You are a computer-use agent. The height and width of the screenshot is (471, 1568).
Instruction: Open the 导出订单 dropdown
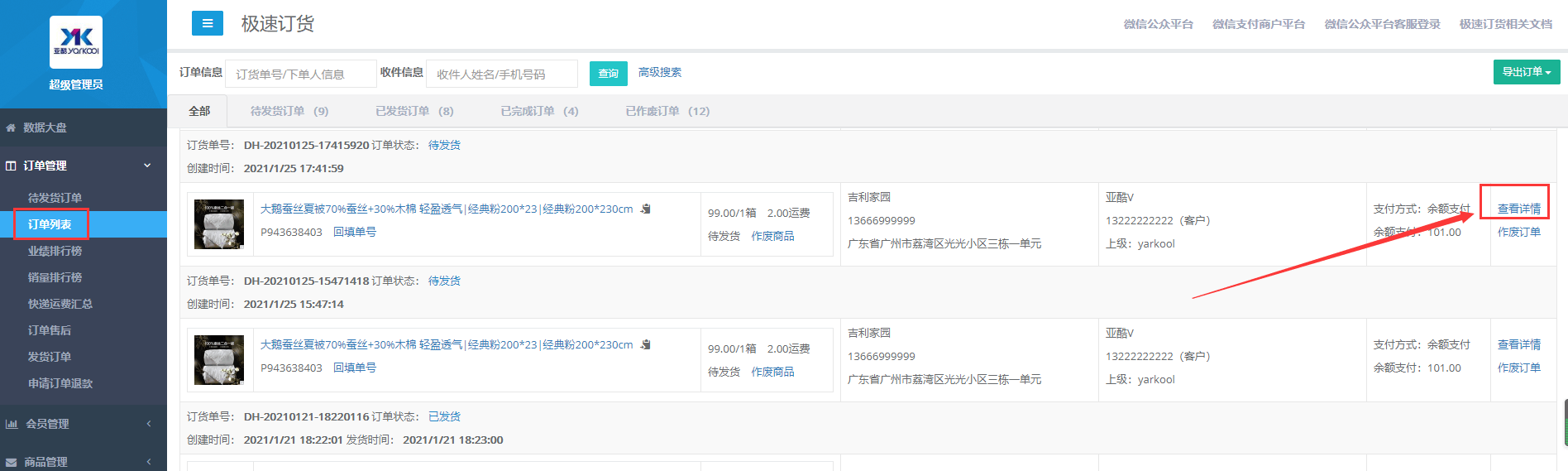coord(1527,72)
